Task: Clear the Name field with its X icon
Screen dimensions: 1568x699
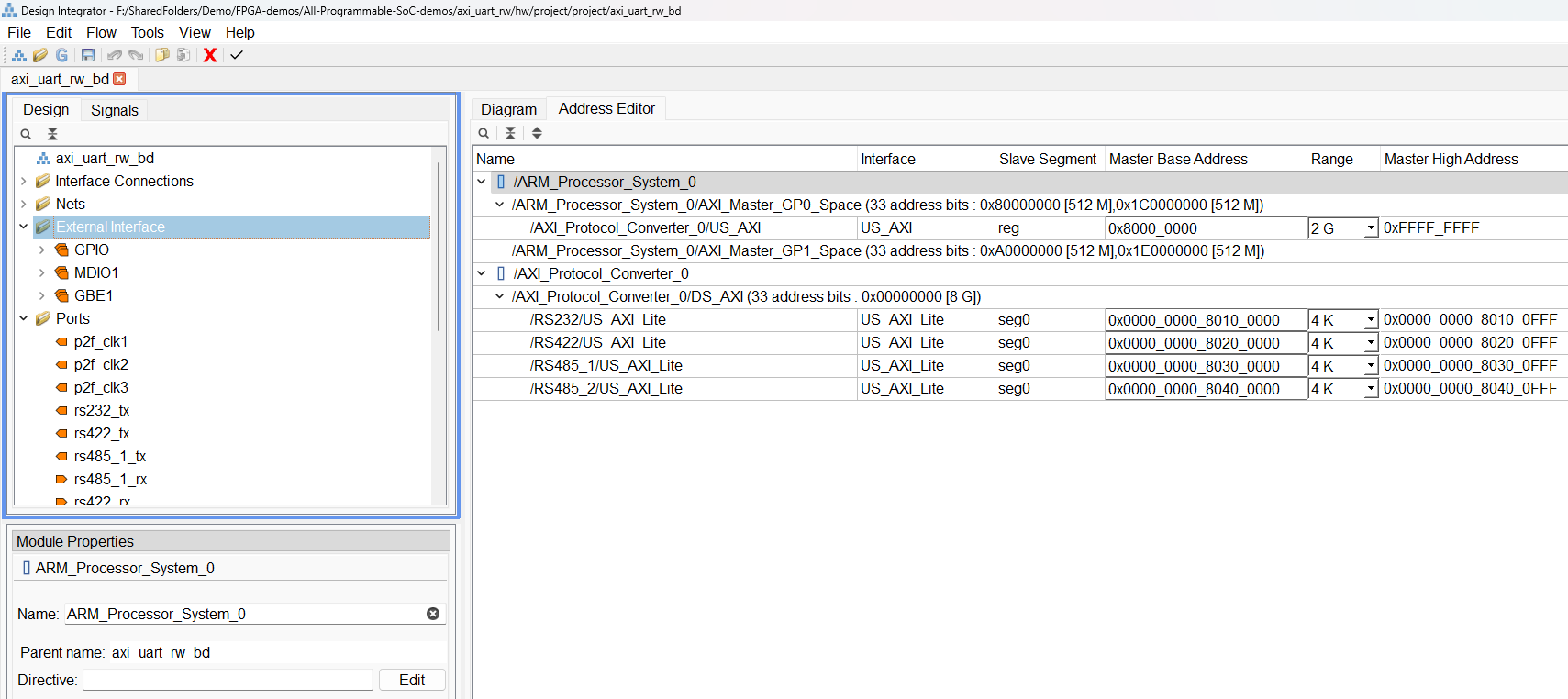Action: tap(433, 614)
